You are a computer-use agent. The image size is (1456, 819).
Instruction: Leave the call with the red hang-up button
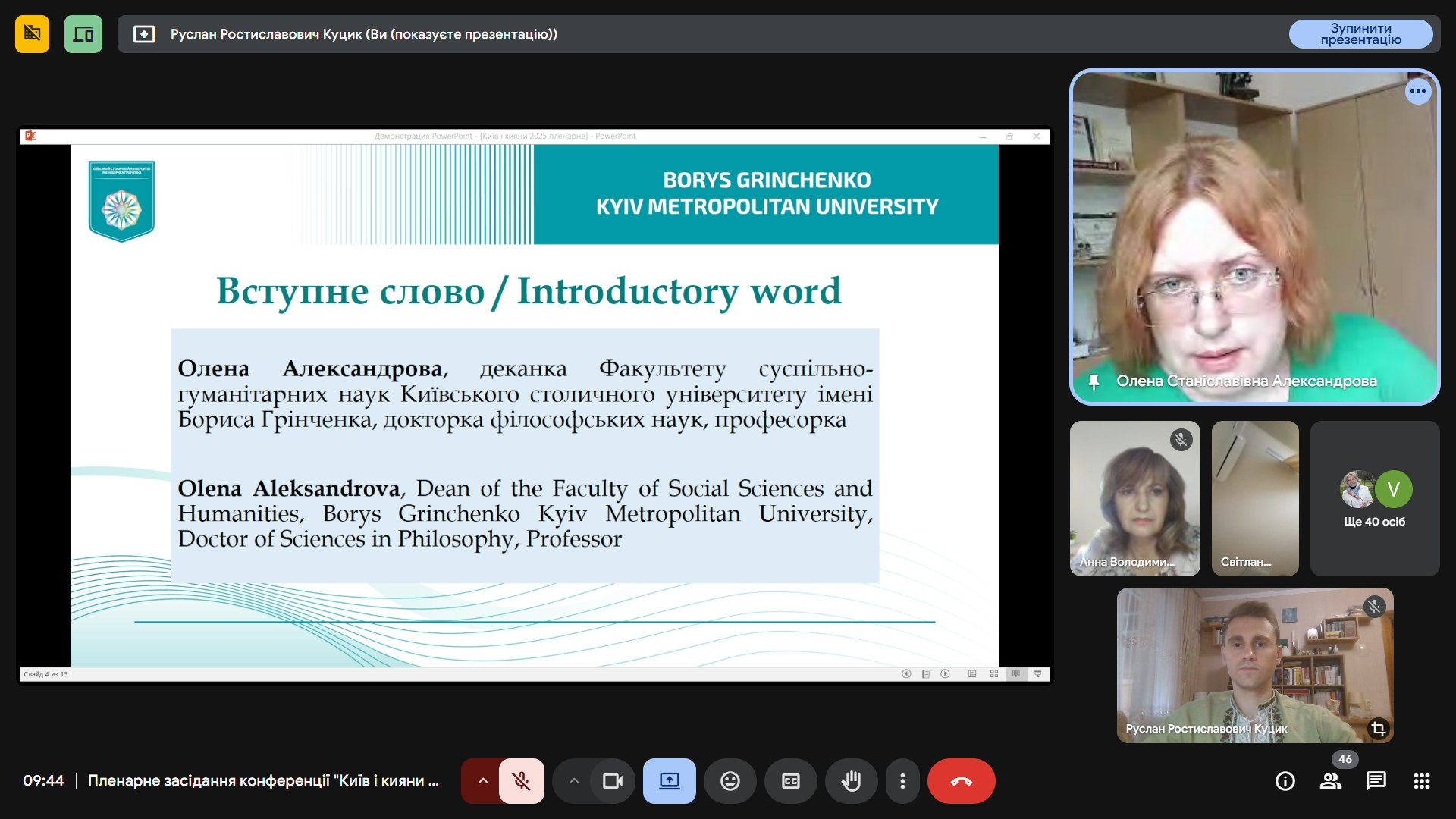961,781
